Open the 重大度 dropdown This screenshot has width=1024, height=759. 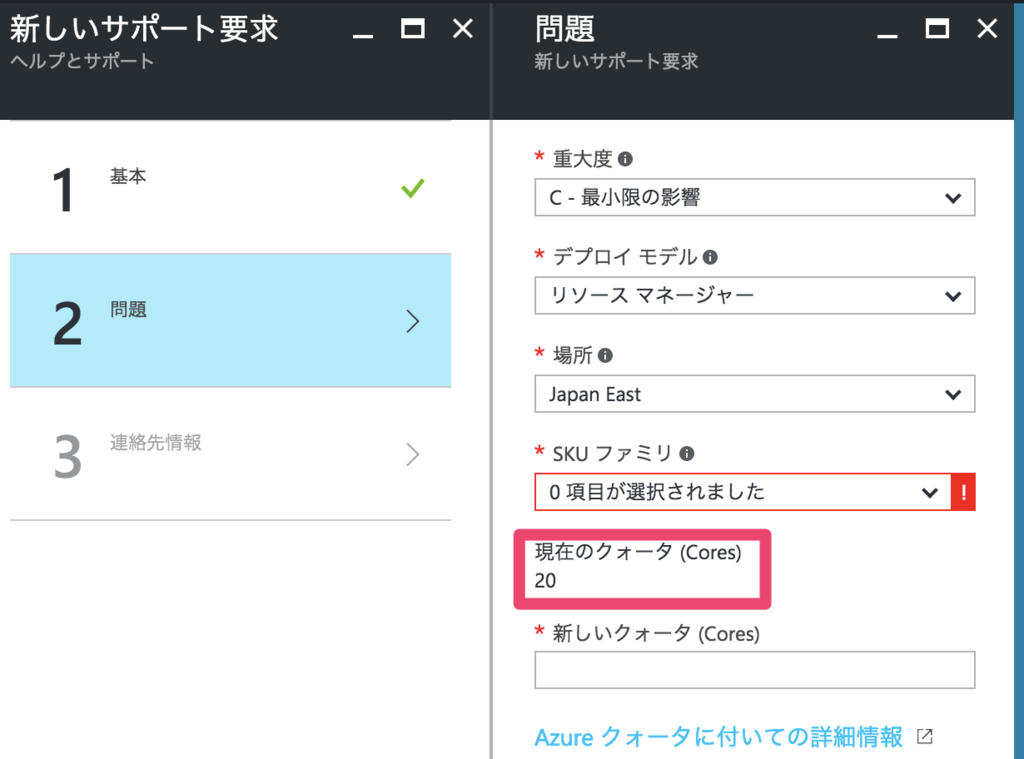click(754, 198)
